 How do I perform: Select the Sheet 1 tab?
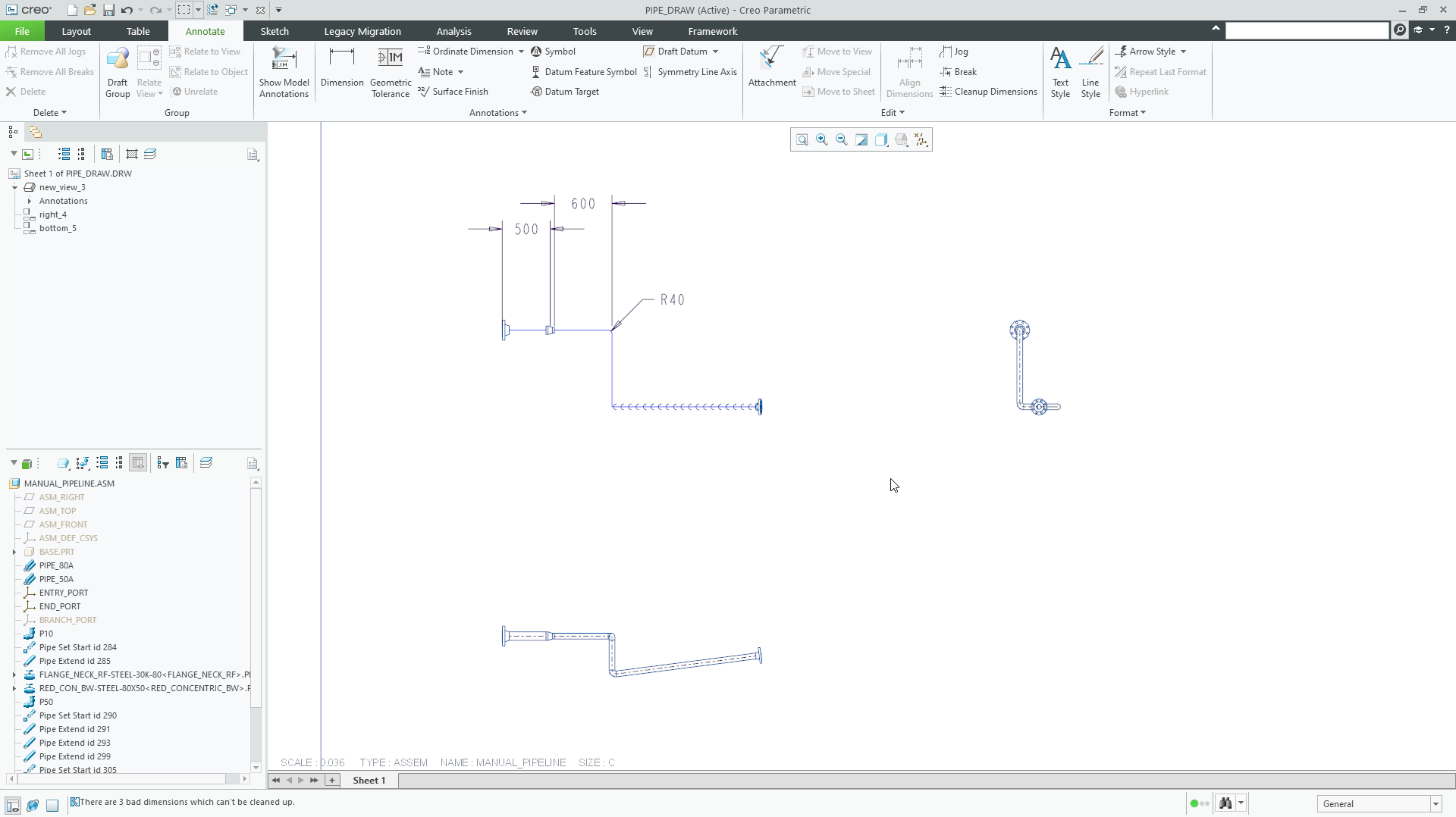(369, 780)
